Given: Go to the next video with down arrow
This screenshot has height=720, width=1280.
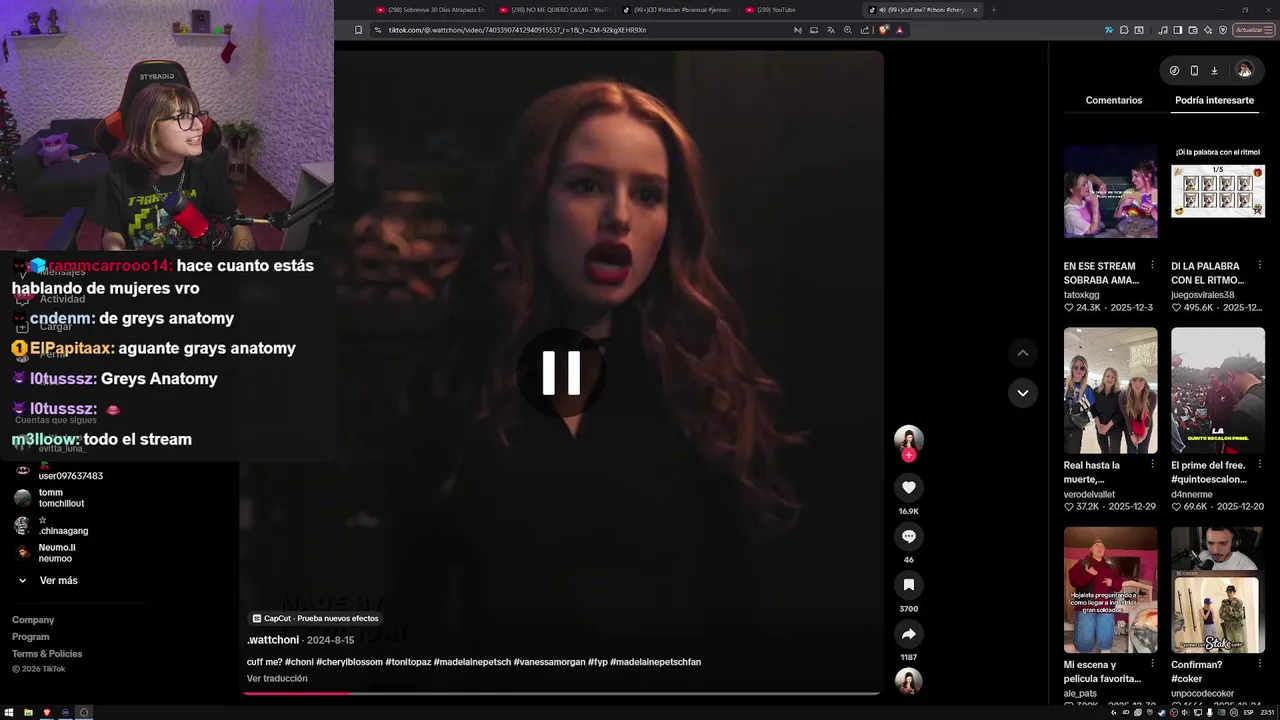Looking at the screenshot, I should pos(1022,393).
